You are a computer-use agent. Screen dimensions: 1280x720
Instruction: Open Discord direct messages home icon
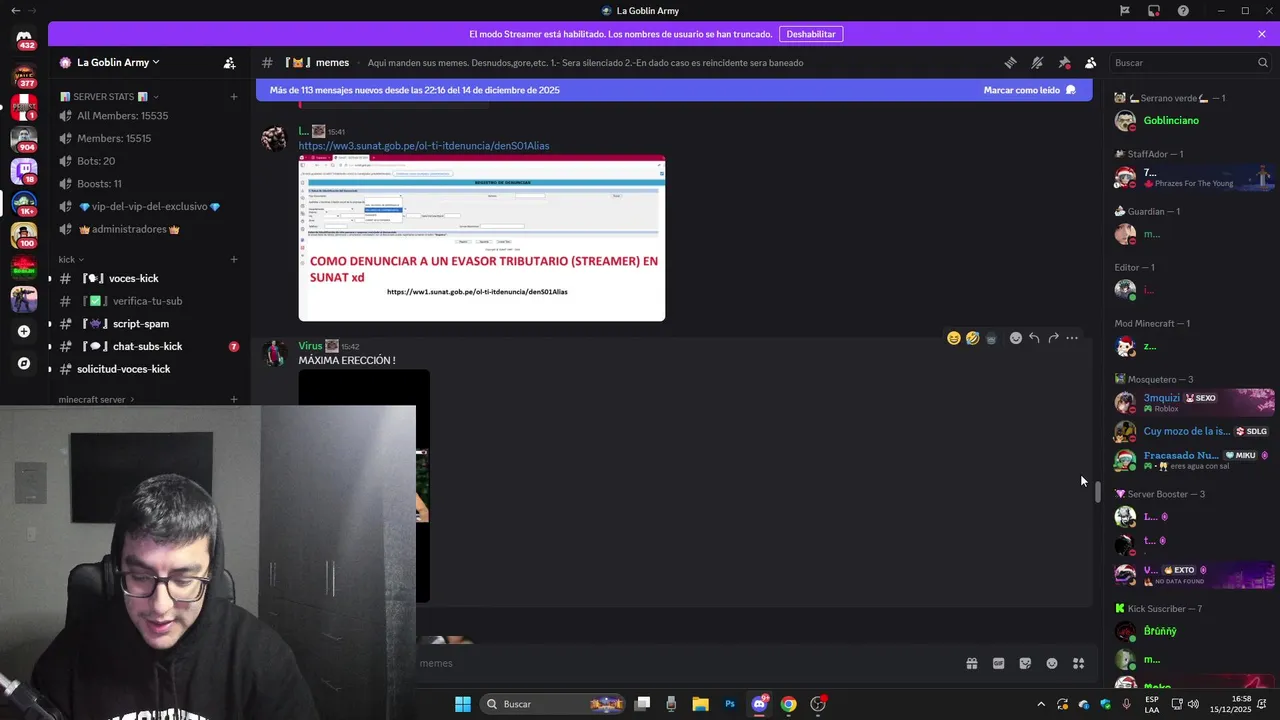tap(24, 39)
